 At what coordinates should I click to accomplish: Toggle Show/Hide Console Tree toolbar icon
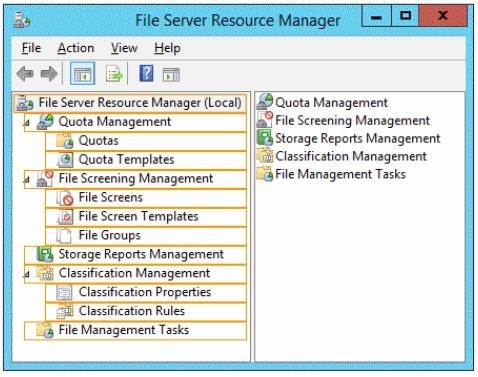pos(82,74)
